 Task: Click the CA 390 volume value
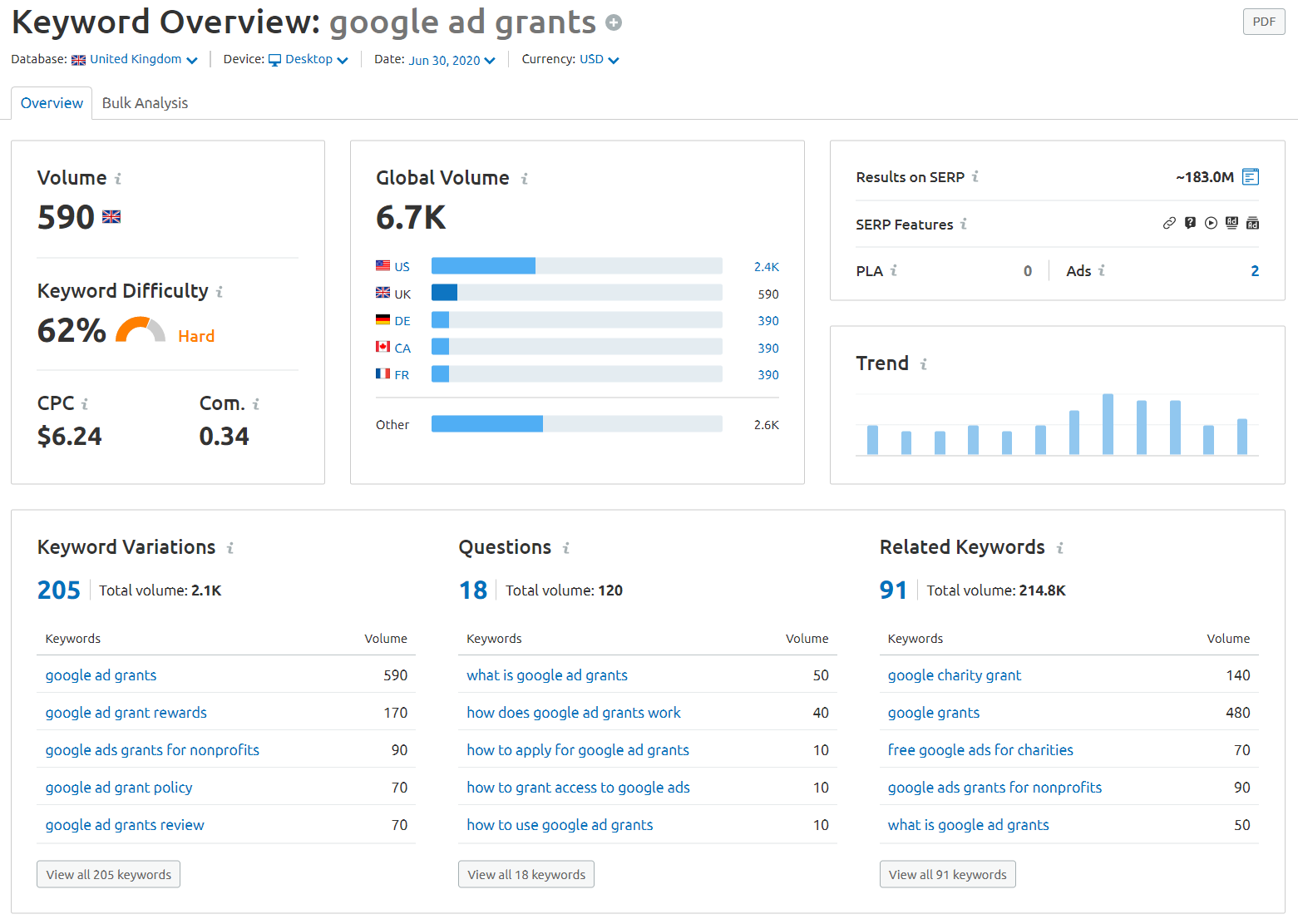tap(768, 348)
